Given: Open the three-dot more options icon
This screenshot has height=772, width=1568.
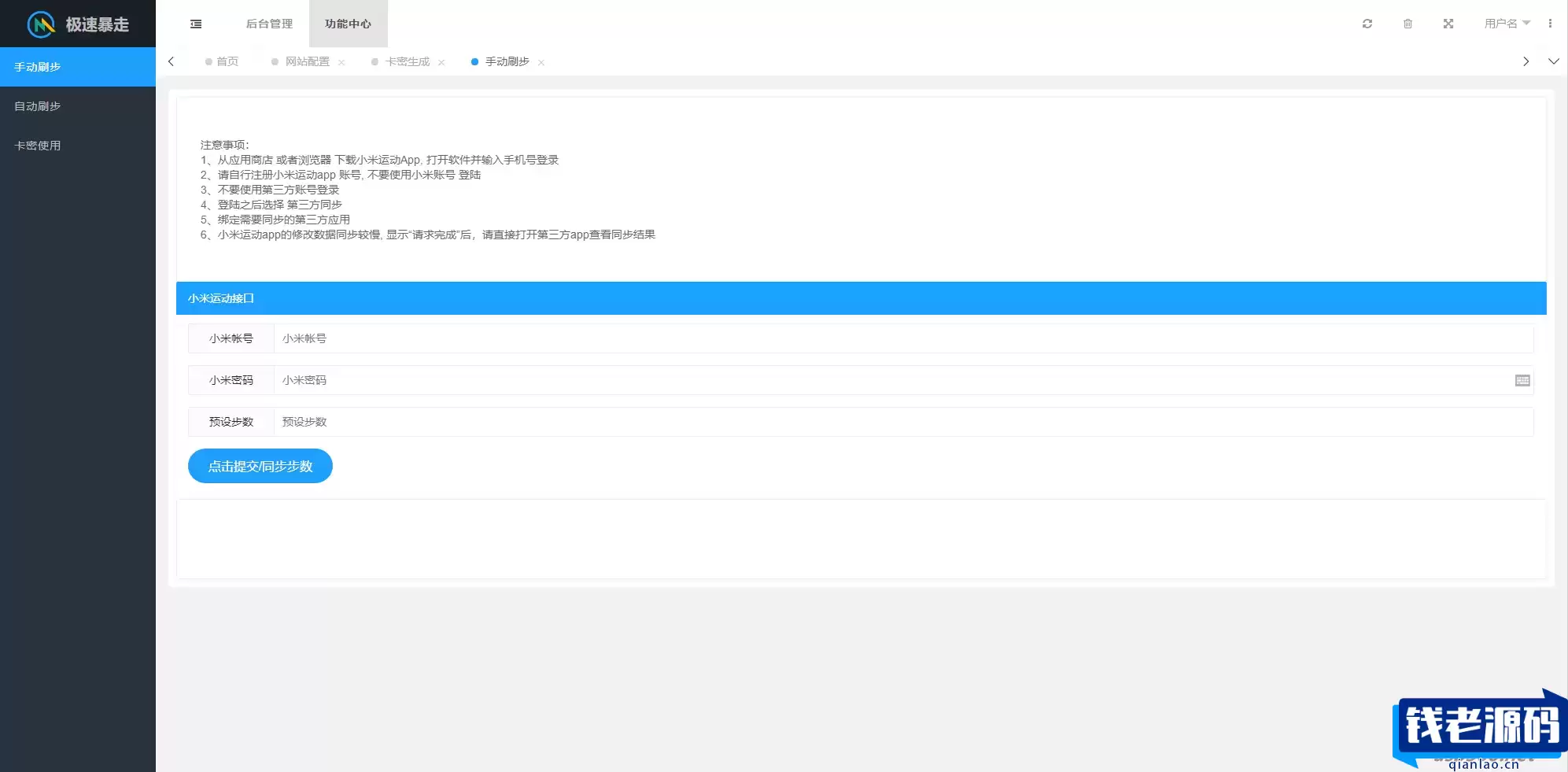Looking at the screenshot, I should (1550, 24).
